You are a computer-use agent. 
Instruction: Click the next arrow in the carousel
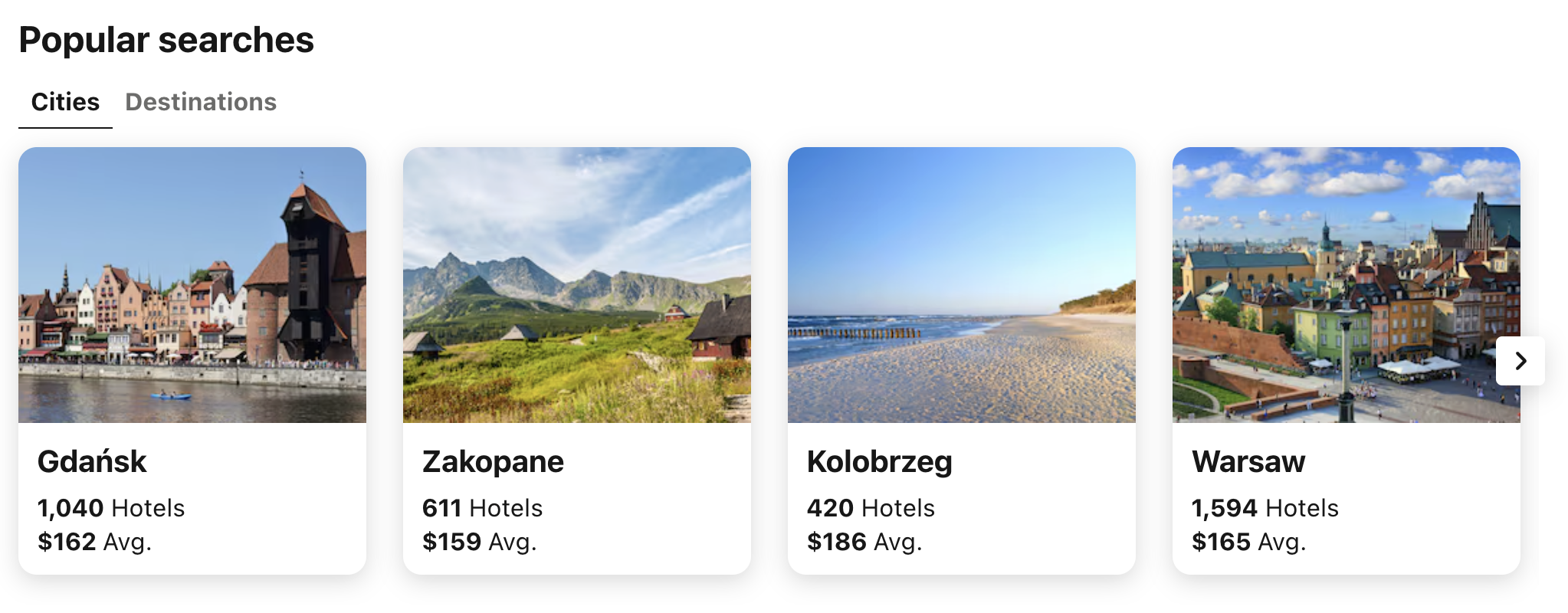1520,361
